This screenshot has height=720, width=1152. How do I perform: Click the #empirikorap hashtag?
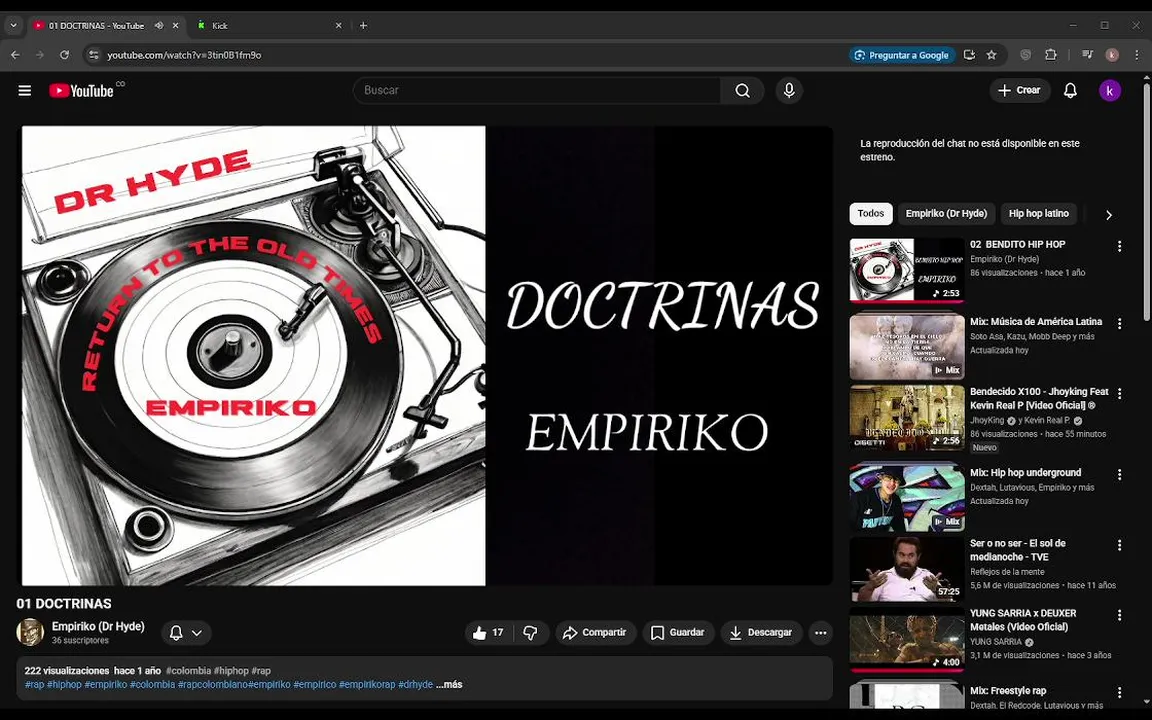pos(367,685)
